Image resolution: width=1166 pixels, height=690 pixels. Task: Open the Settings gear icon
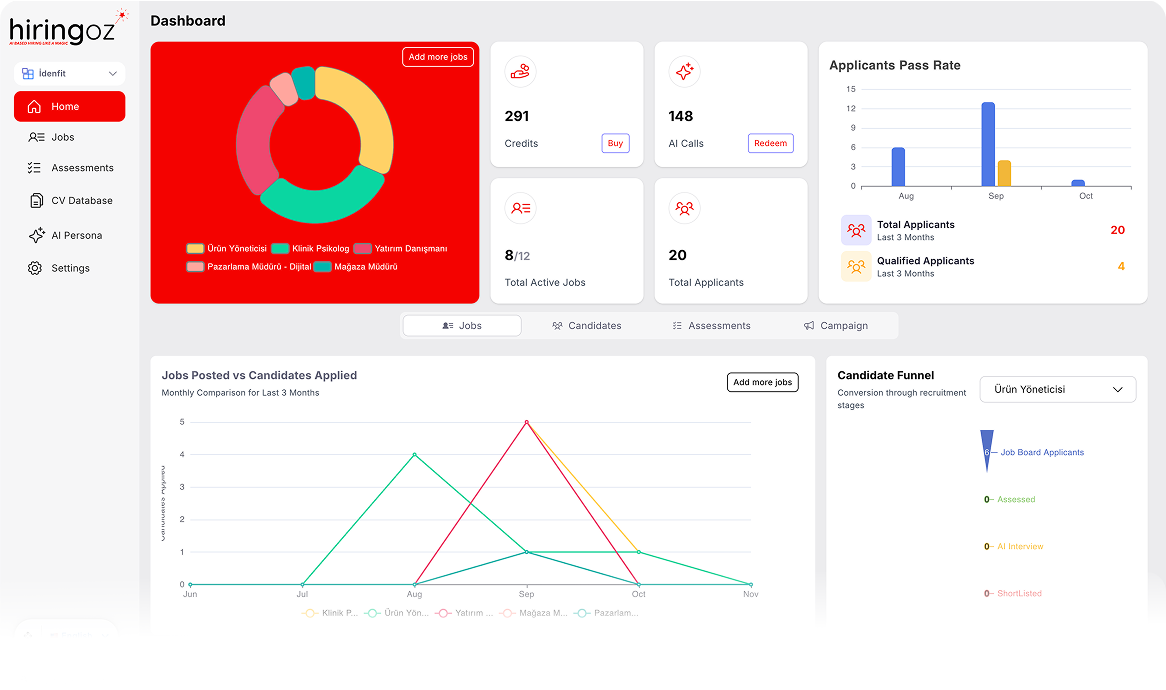pyautogui.click(x=35, y=268)
